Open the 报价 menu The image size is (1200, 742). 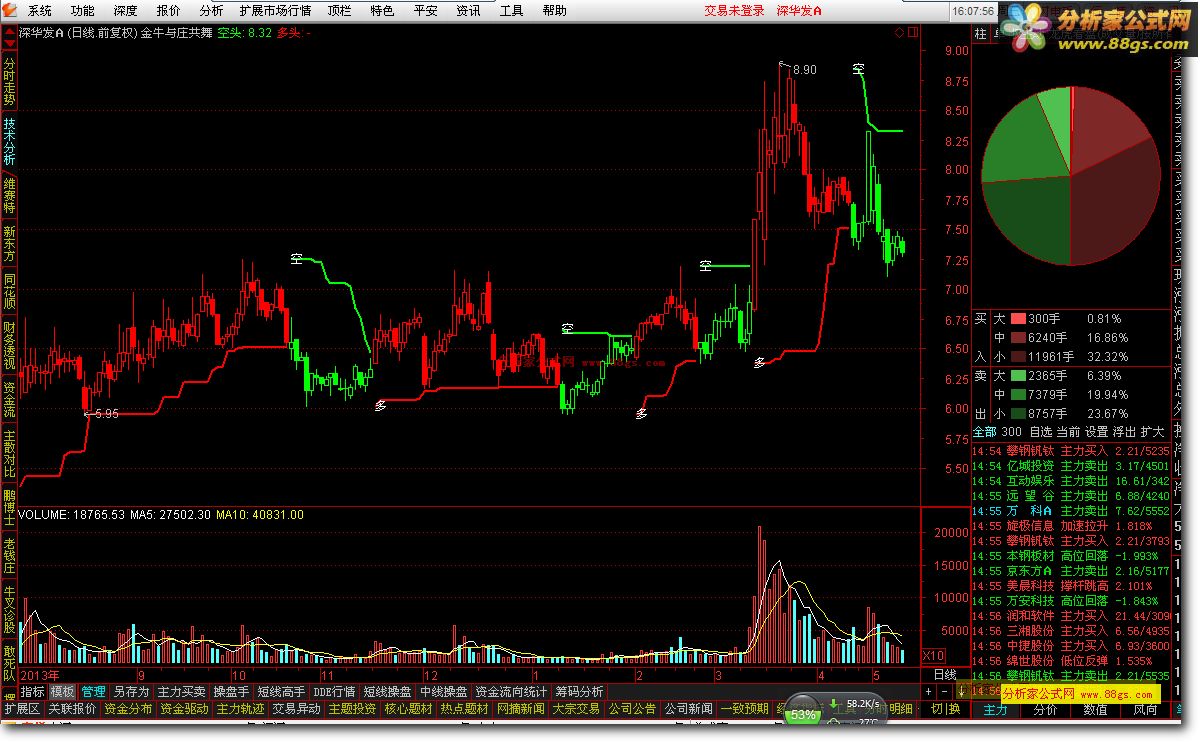pos(169,11)
